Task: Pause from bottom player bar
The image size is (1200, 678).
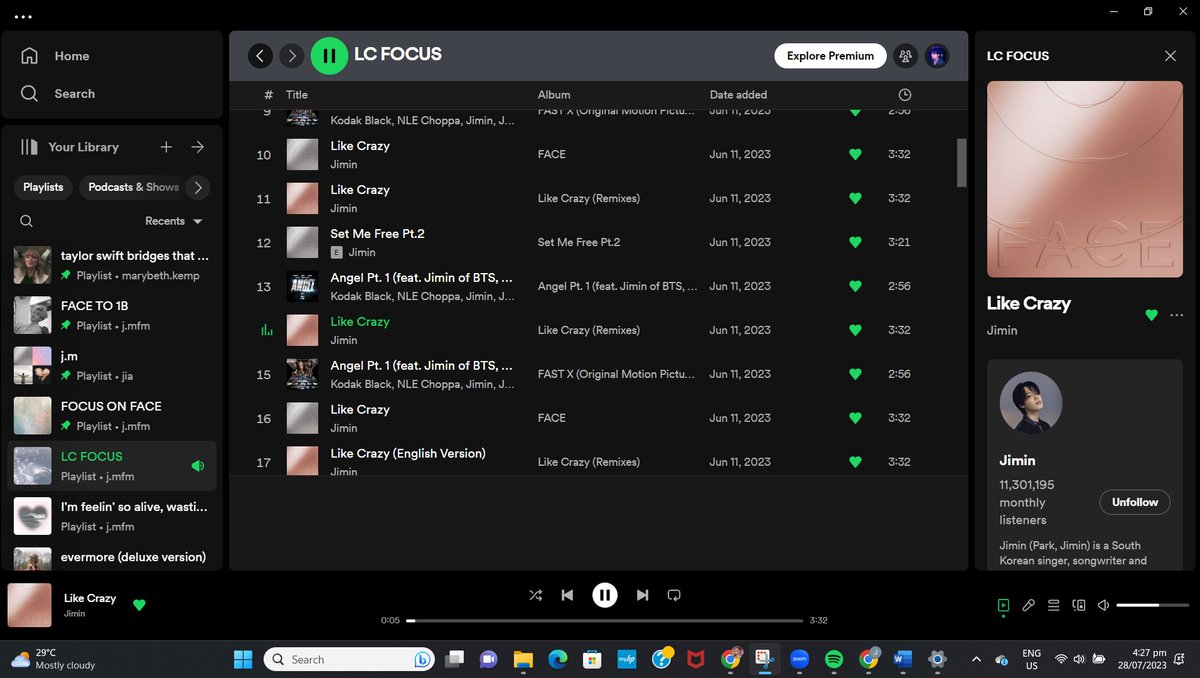Action: click(605, 595)
